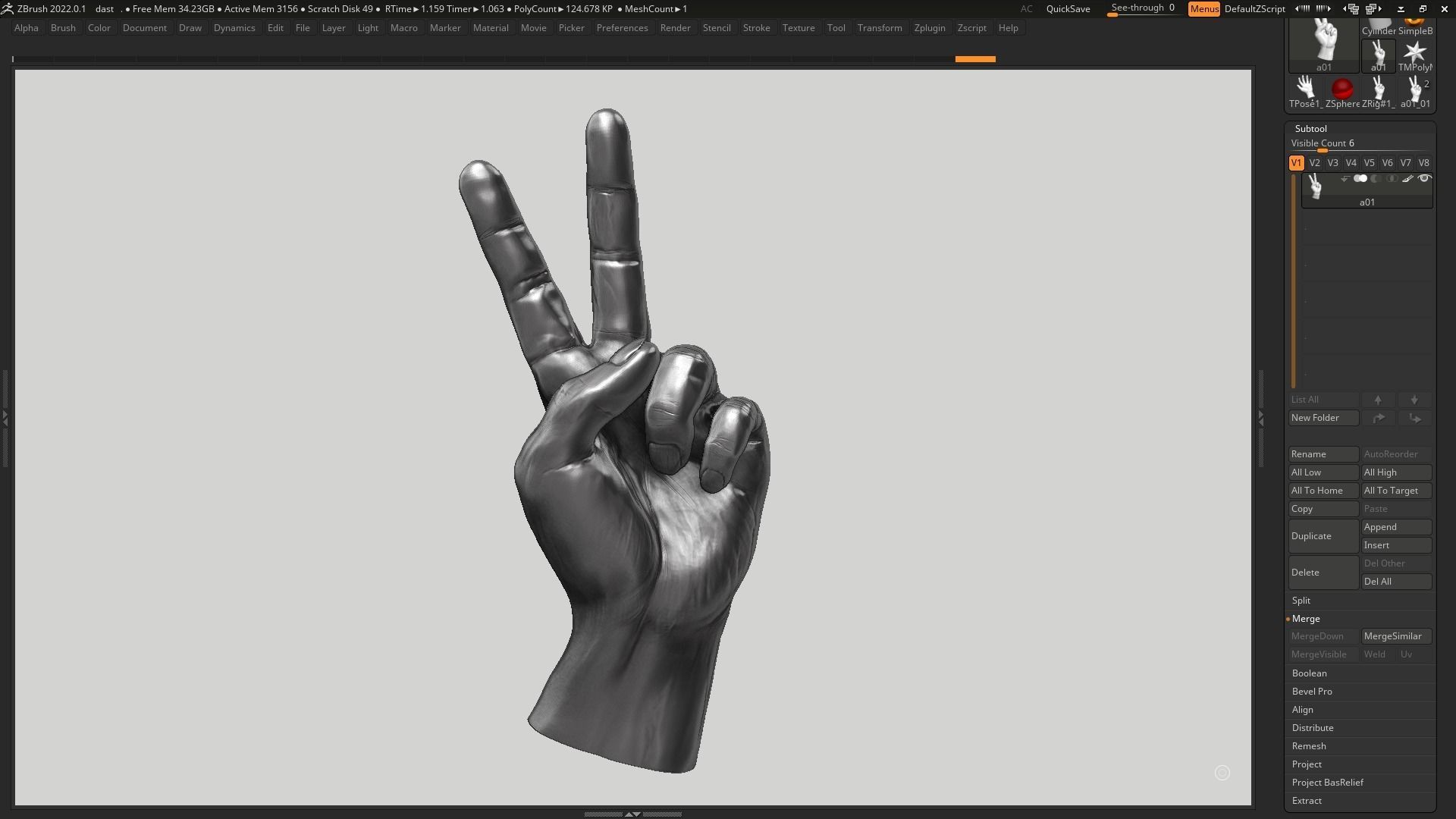Move subtool up with the up arrow
Viewport: 1456px width, 819px height.
point(1378,400)
